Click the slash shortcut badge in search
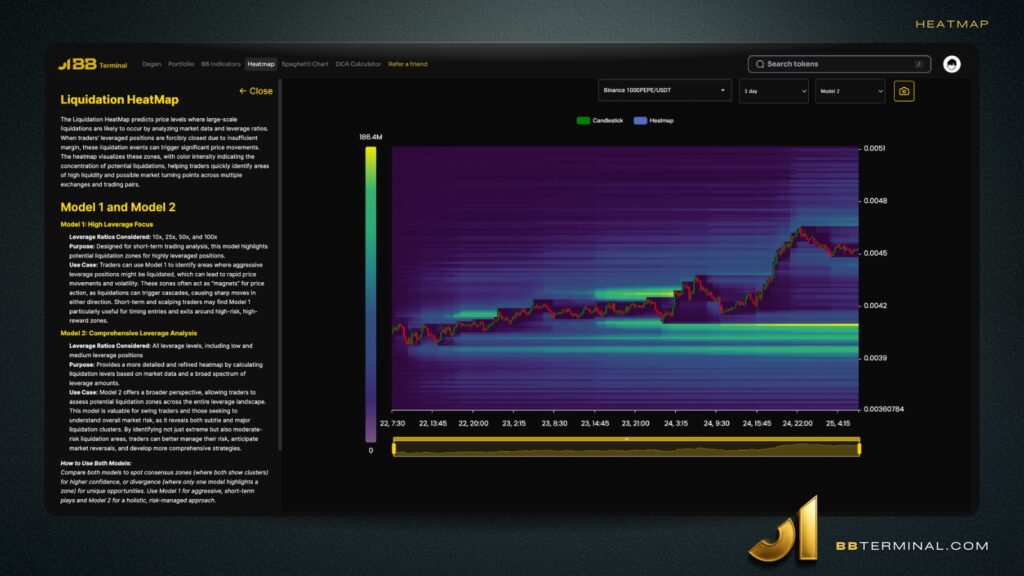Screen dimensions: 1024x576 click(x=918, y=64)
